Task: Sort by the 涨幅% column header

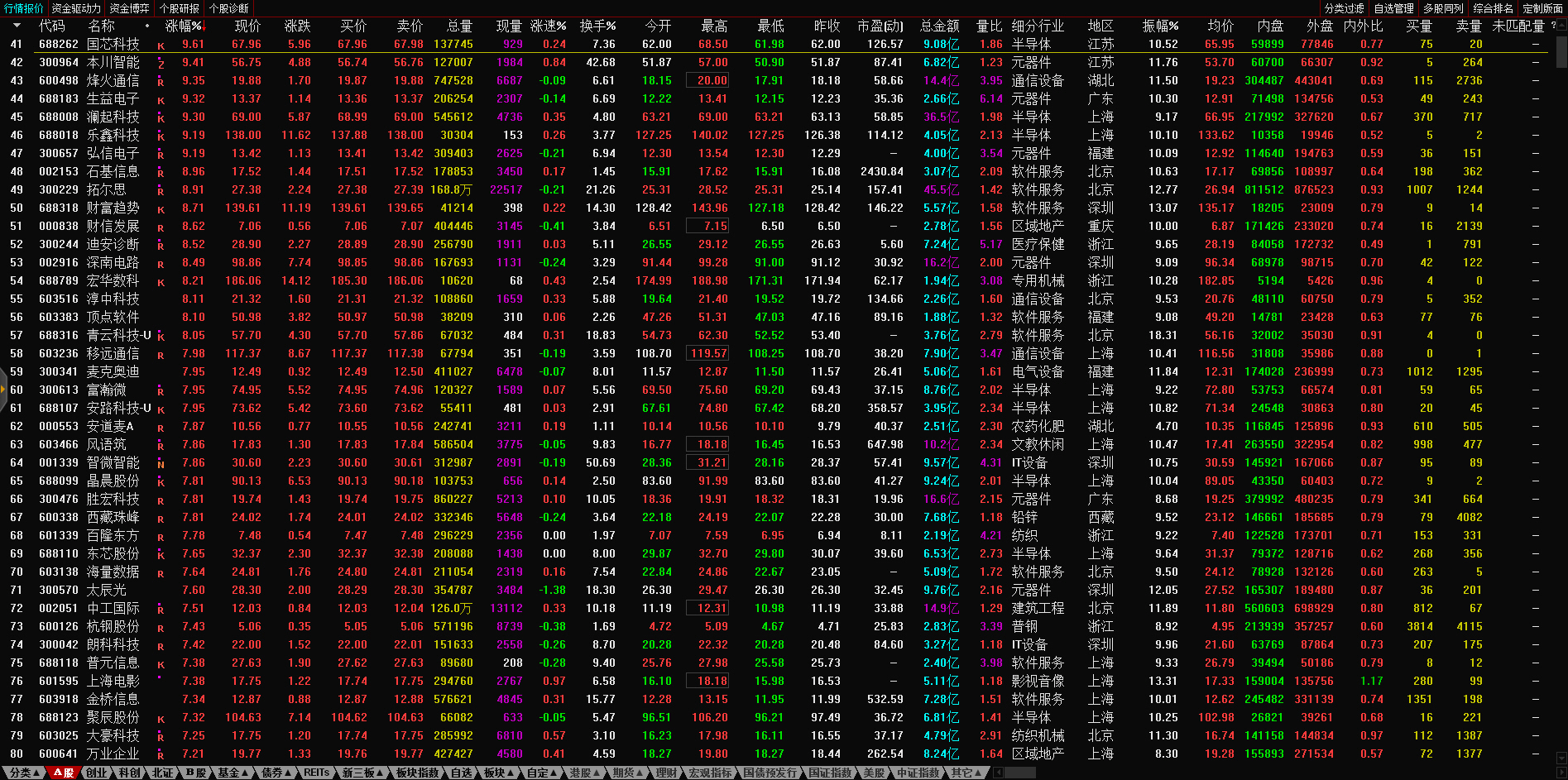Action: 183,26
